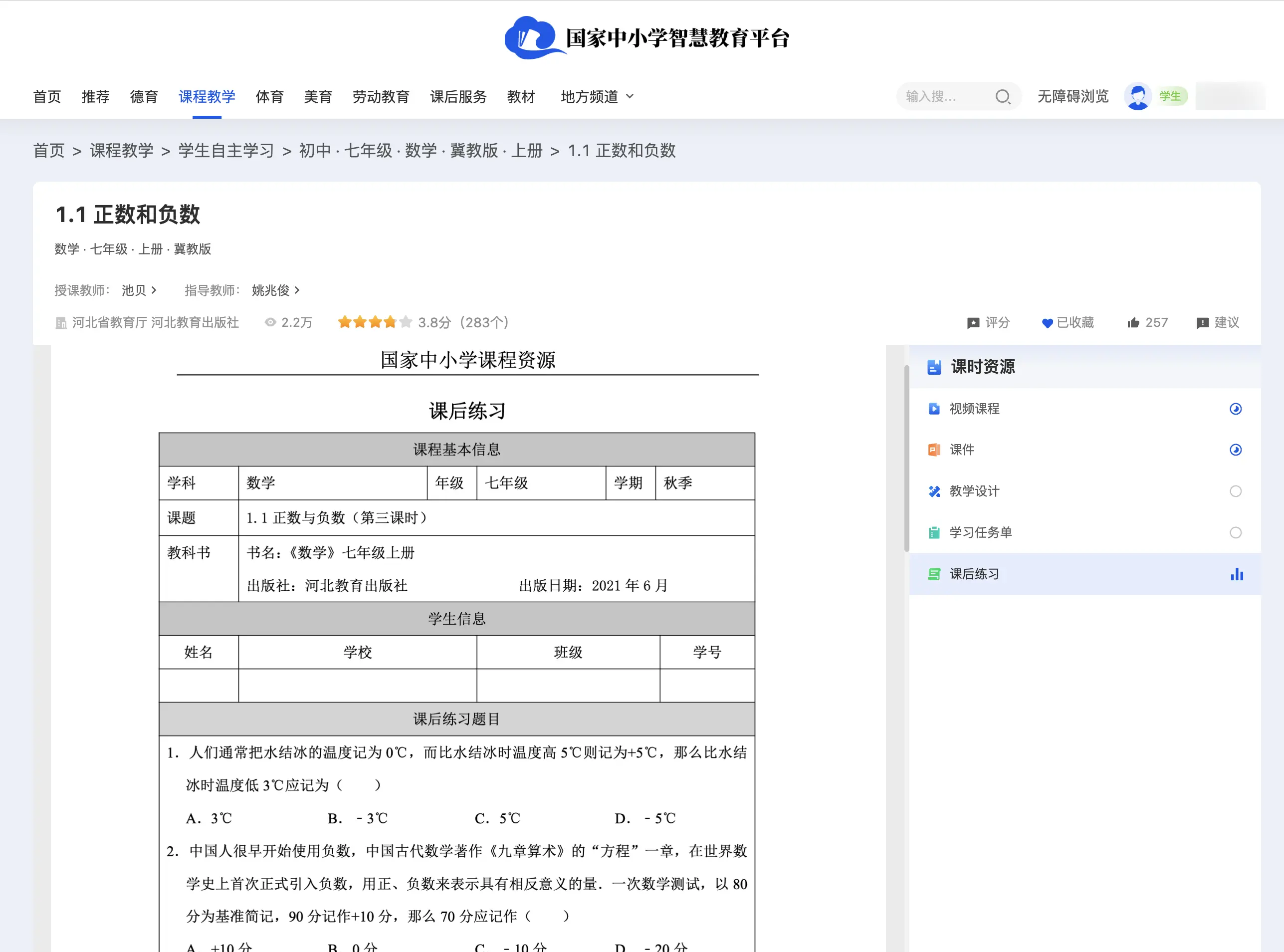Screen dimensions: 1284x952
Task: Click the 建议 feedback icon
Action: [x=1202, y=323]
